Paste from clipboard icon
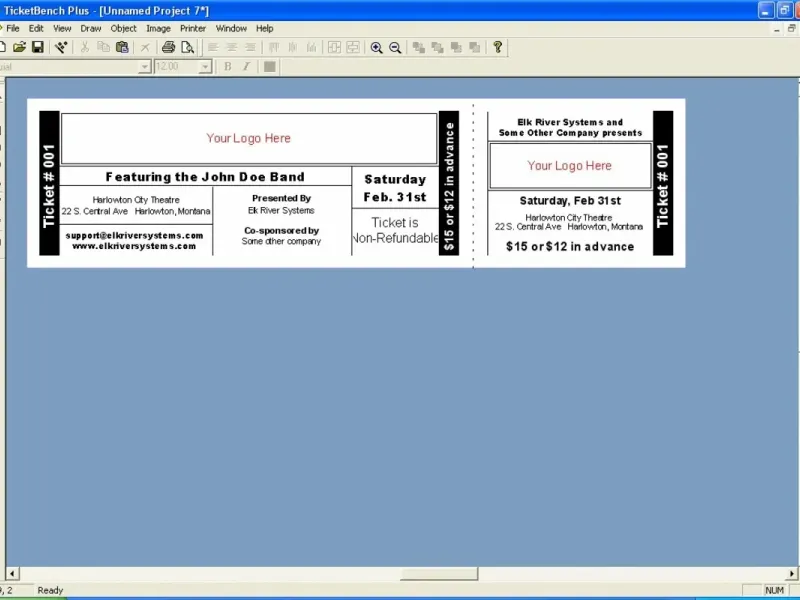The height and width of the screenshot is (600, 800). coord(122,47)
